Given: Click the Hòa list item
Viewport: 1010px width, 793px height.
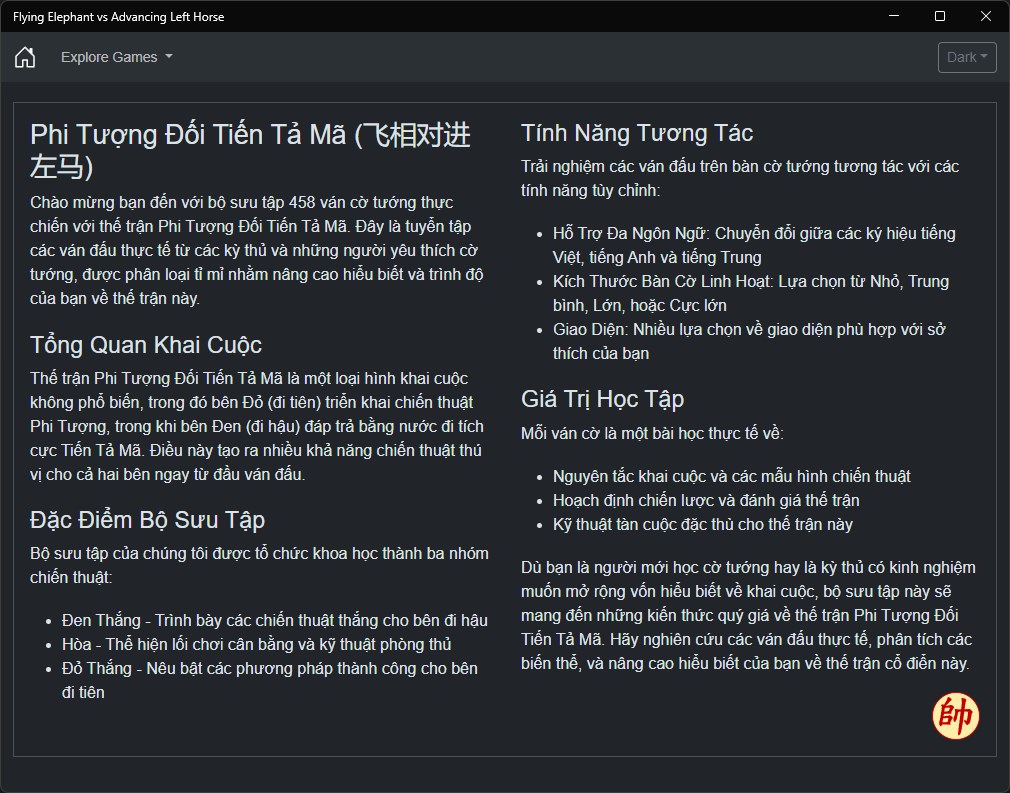Looking at the screenshot, I should [256, 644].
